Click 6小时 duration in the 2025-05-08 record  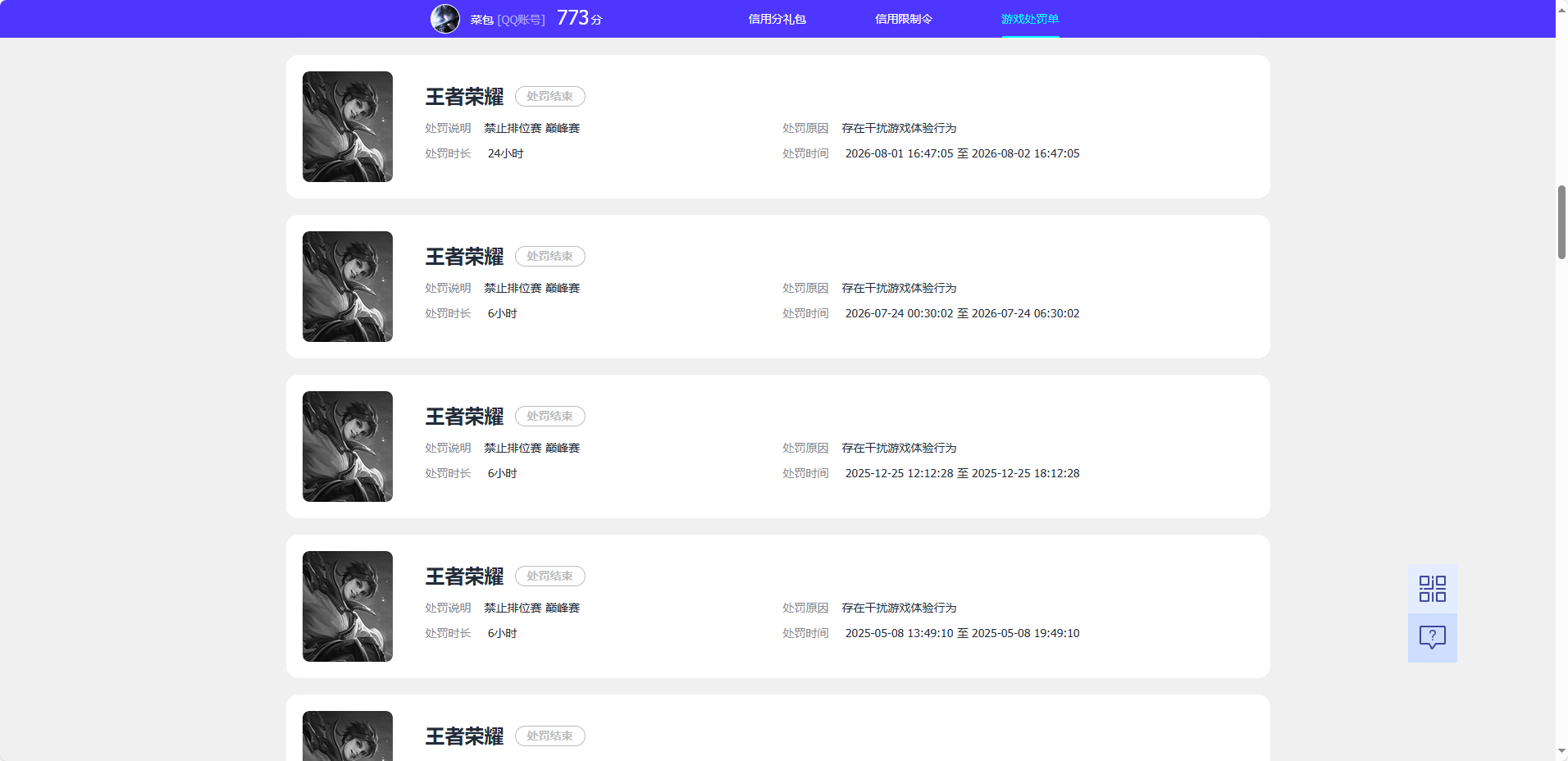(502, 633)
